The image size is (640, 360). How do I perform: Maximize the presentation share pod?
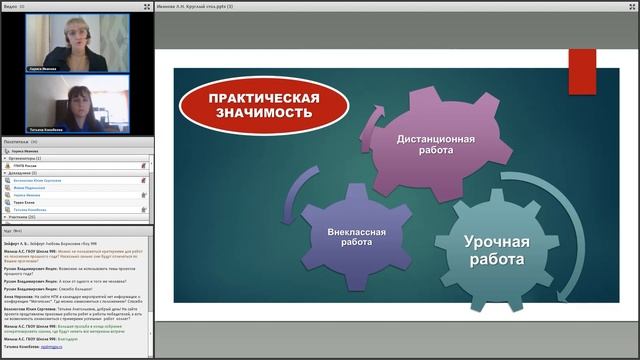[x=632, y=7]
